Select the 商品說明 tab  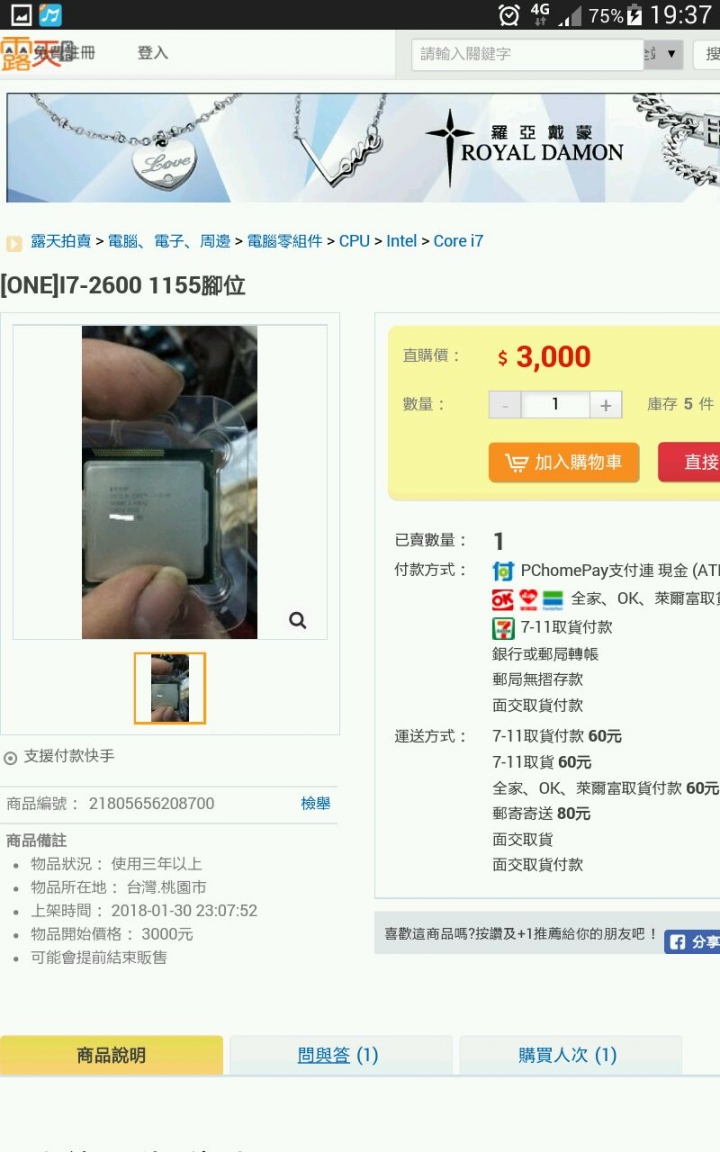point(112,1055)
